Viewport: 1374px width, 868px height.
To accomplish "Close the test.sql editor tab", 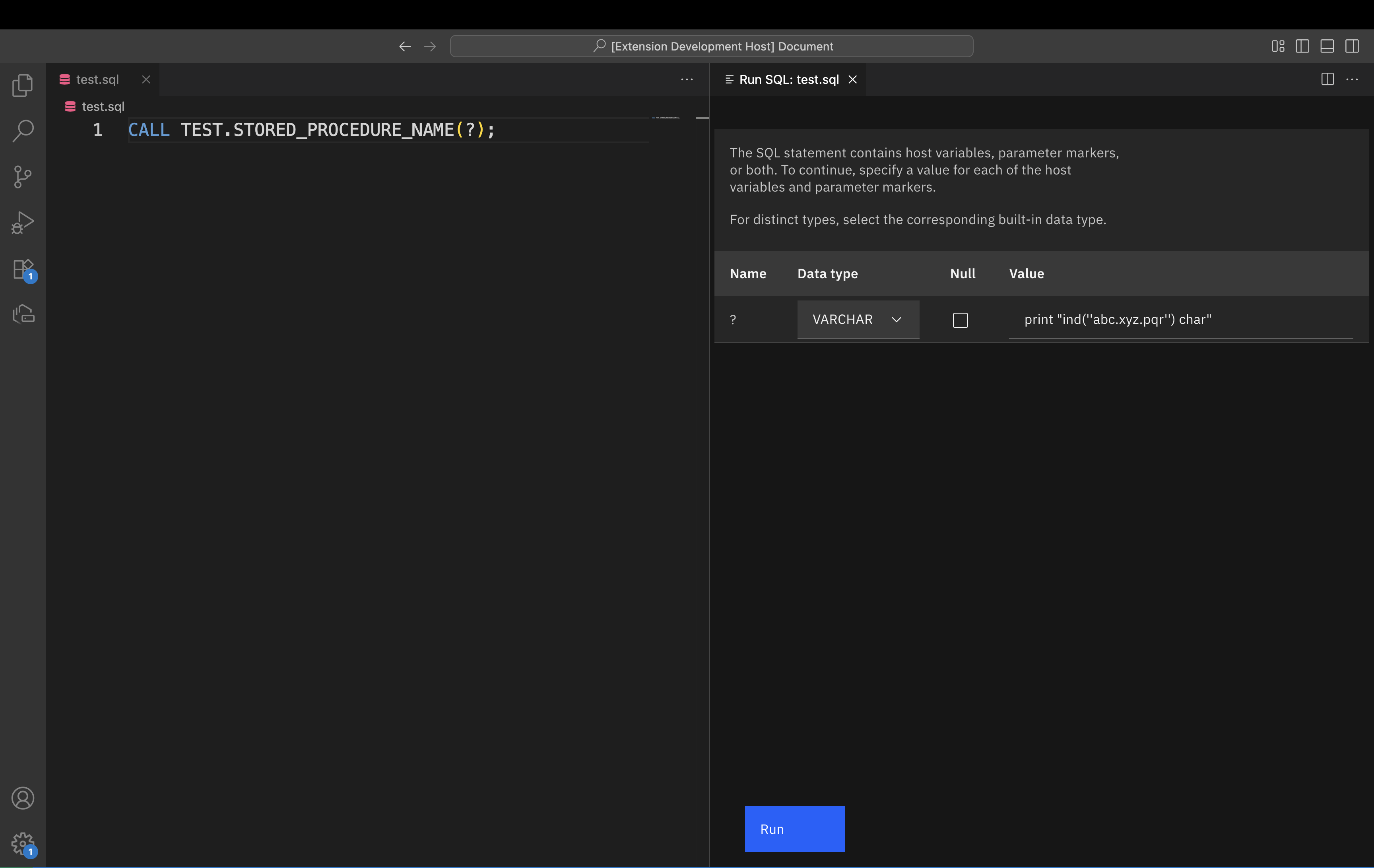I will click(x=146, y=79).
